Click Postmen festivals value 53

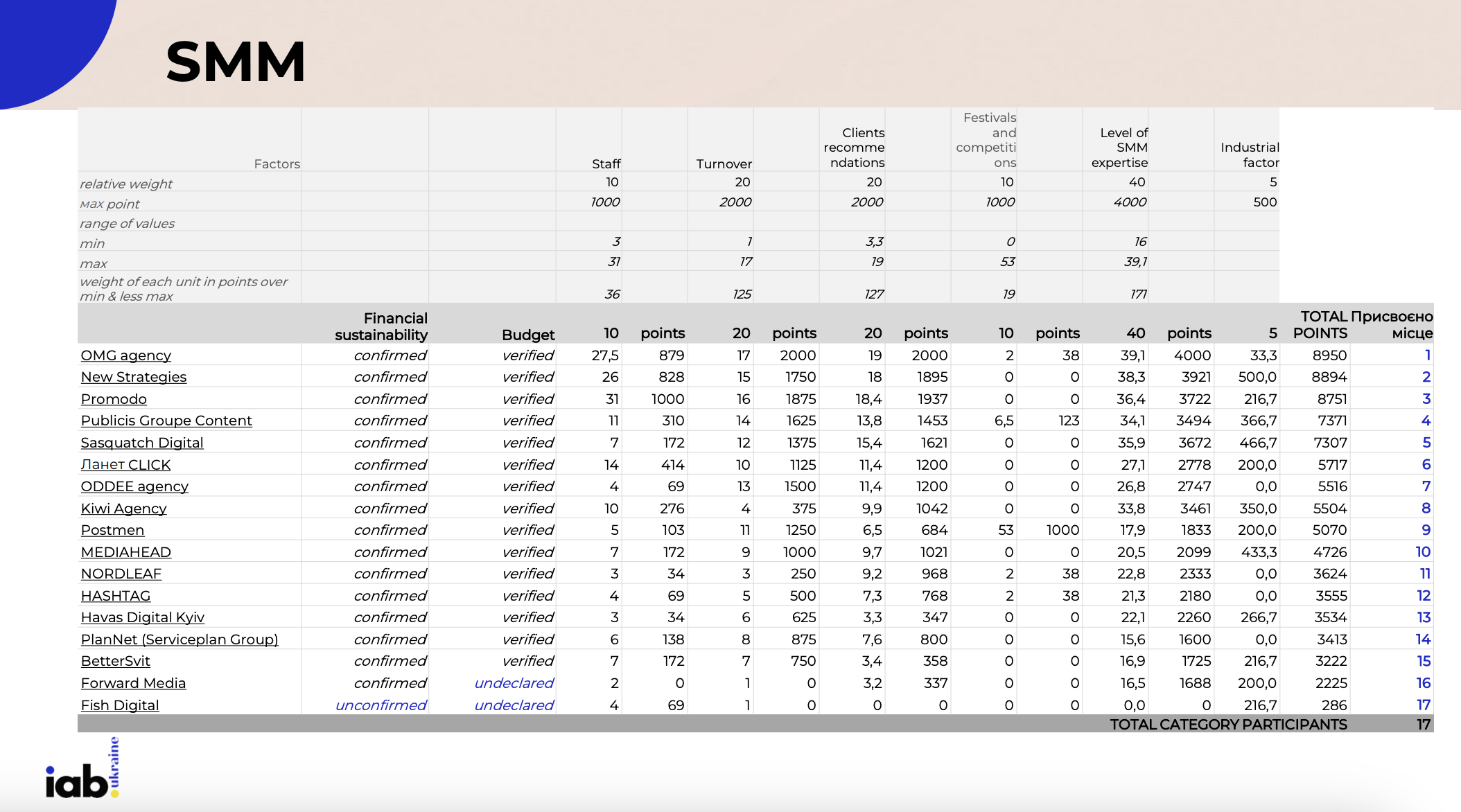(x=1006, y=530)
